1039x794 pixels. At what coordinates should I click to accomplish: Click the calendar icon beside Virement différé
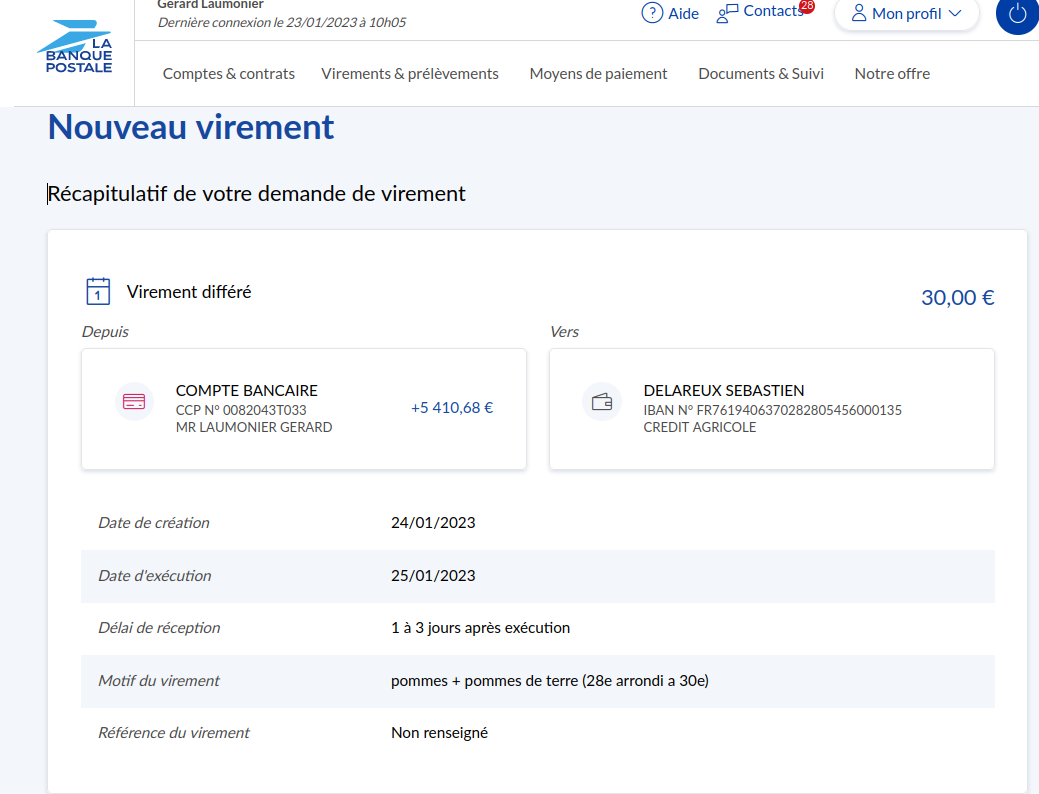coord(98,292)
